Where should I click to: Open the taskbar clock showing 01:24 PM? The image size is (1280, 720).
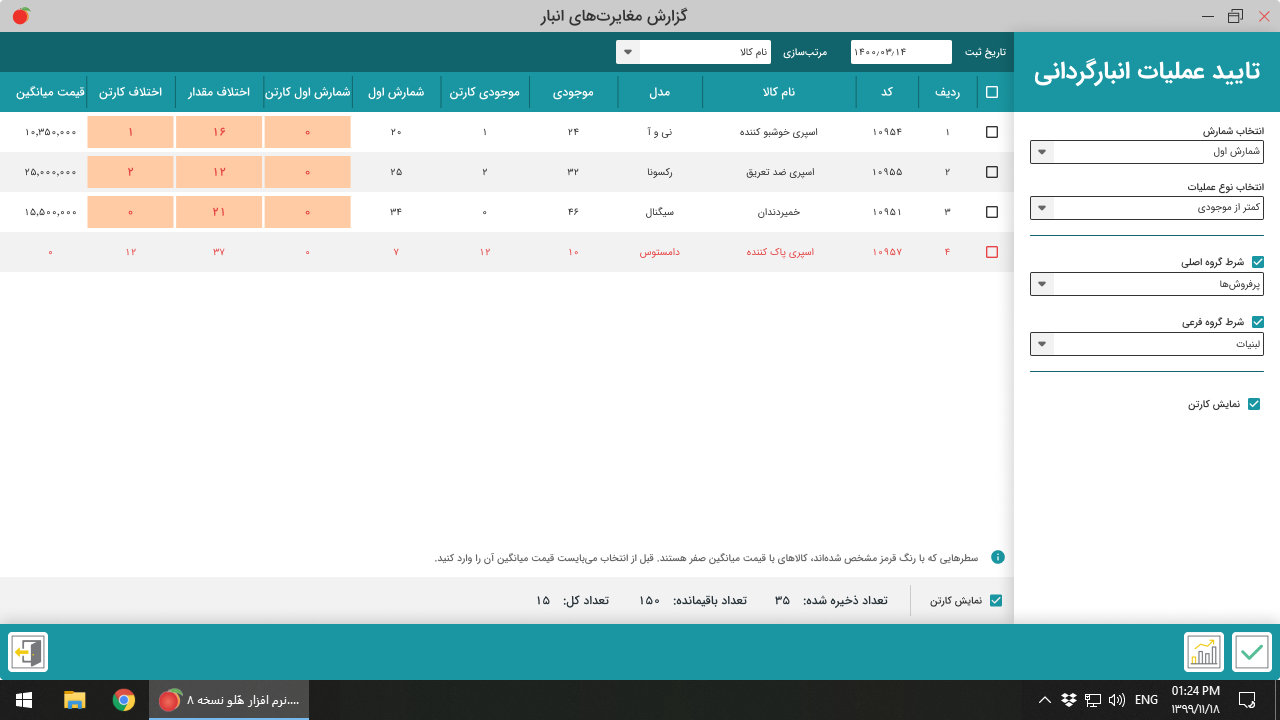click(1196, 700)
